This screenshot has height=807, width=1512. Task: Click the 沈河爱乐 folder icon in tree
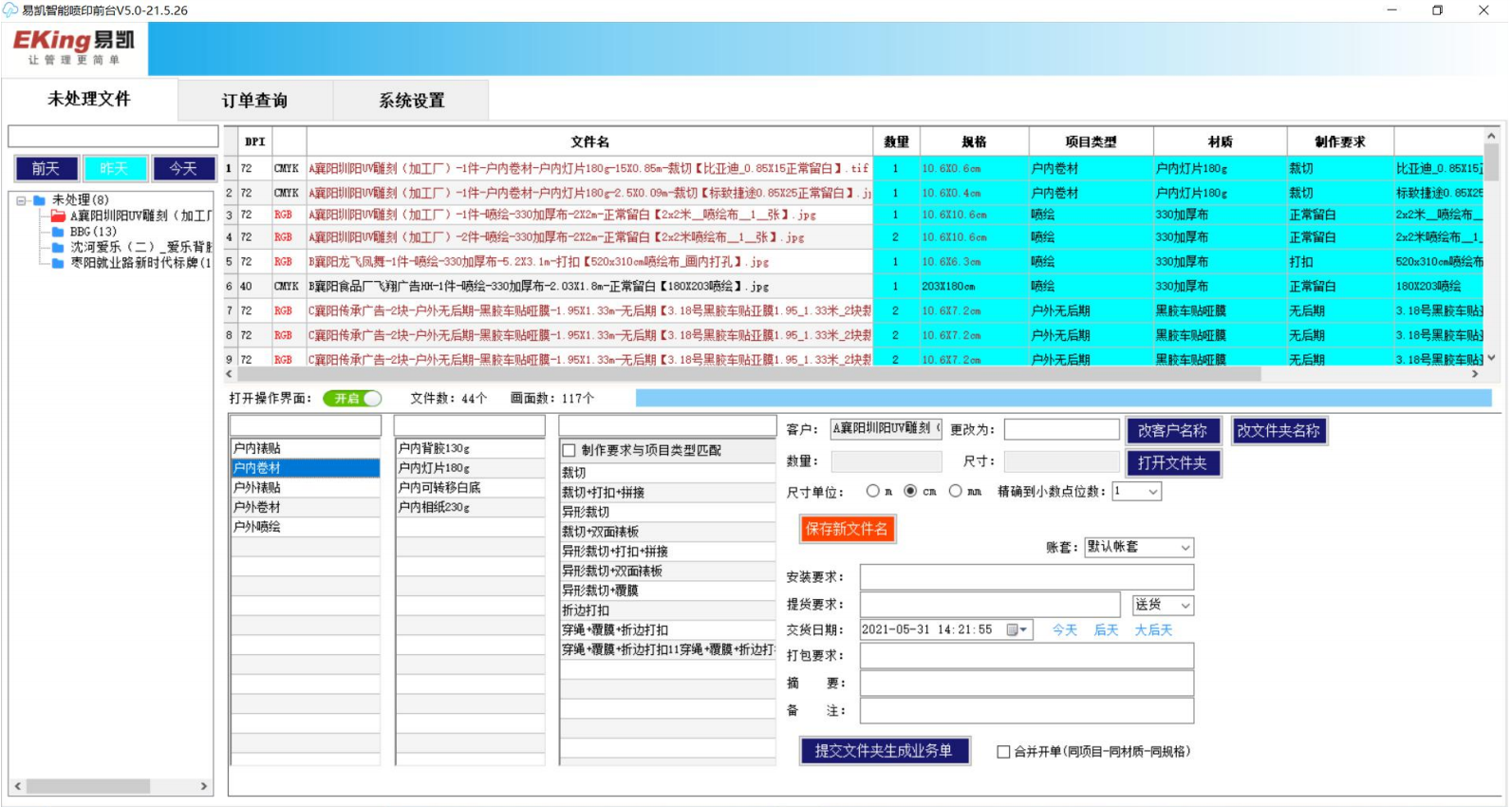click(x=58, y=247)
